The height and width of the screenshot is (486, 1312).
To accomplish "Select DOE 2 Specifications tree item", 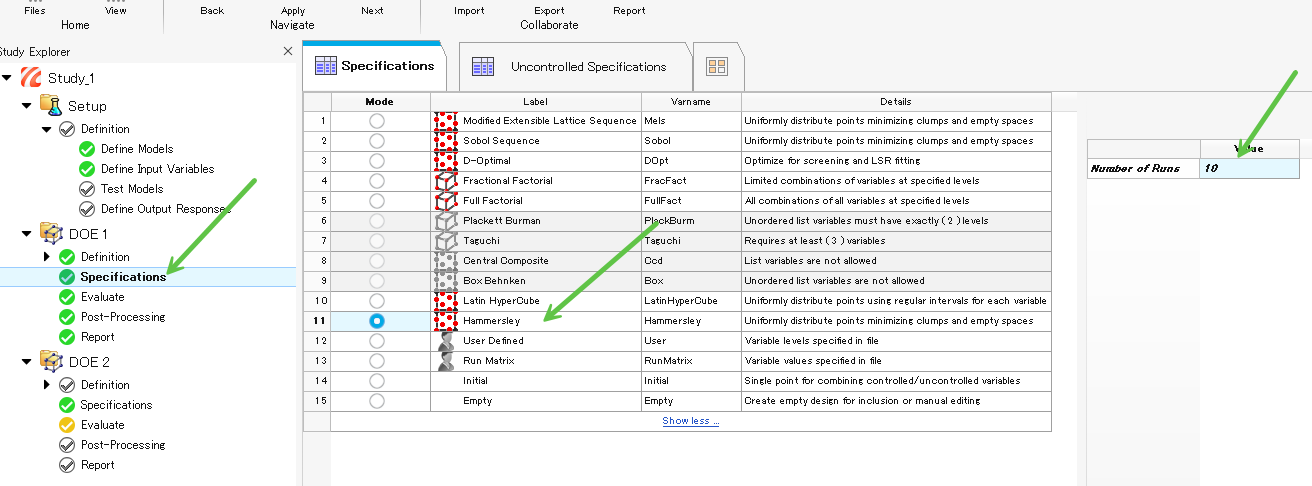I will [x=116, y=405].
